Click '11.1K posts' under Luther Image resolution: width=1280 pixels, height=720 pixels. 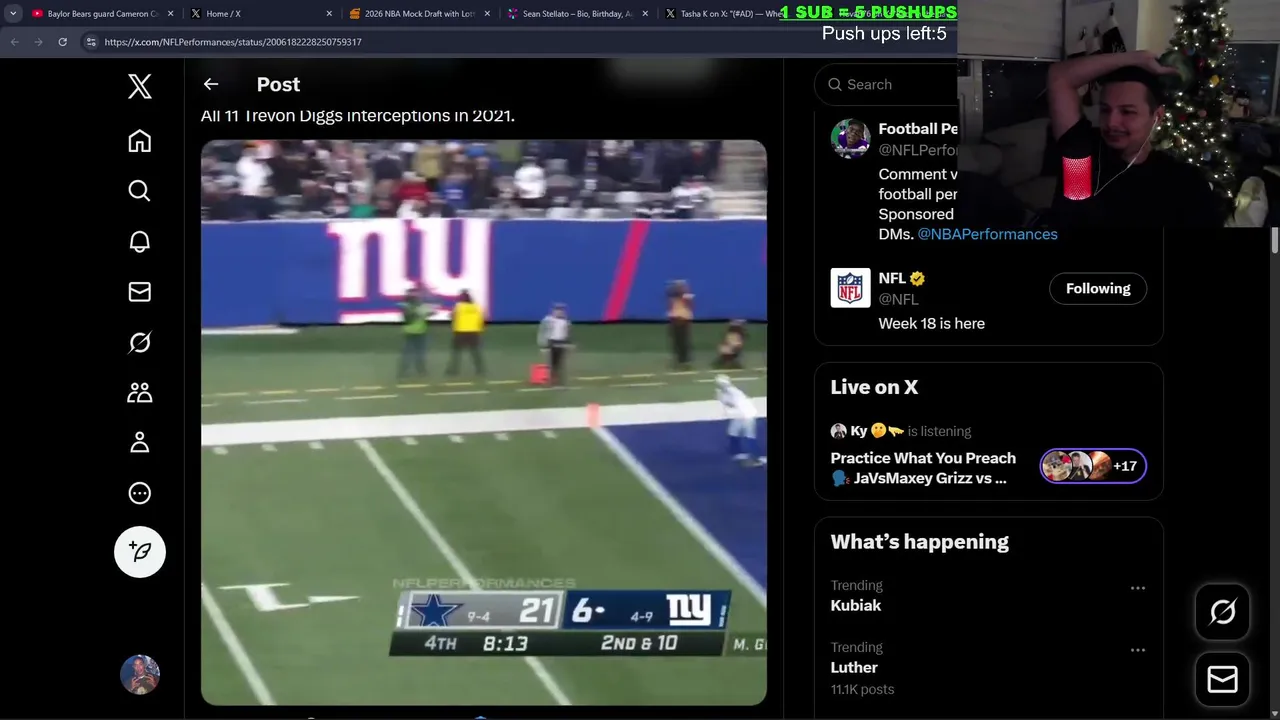tap(862, 689)
